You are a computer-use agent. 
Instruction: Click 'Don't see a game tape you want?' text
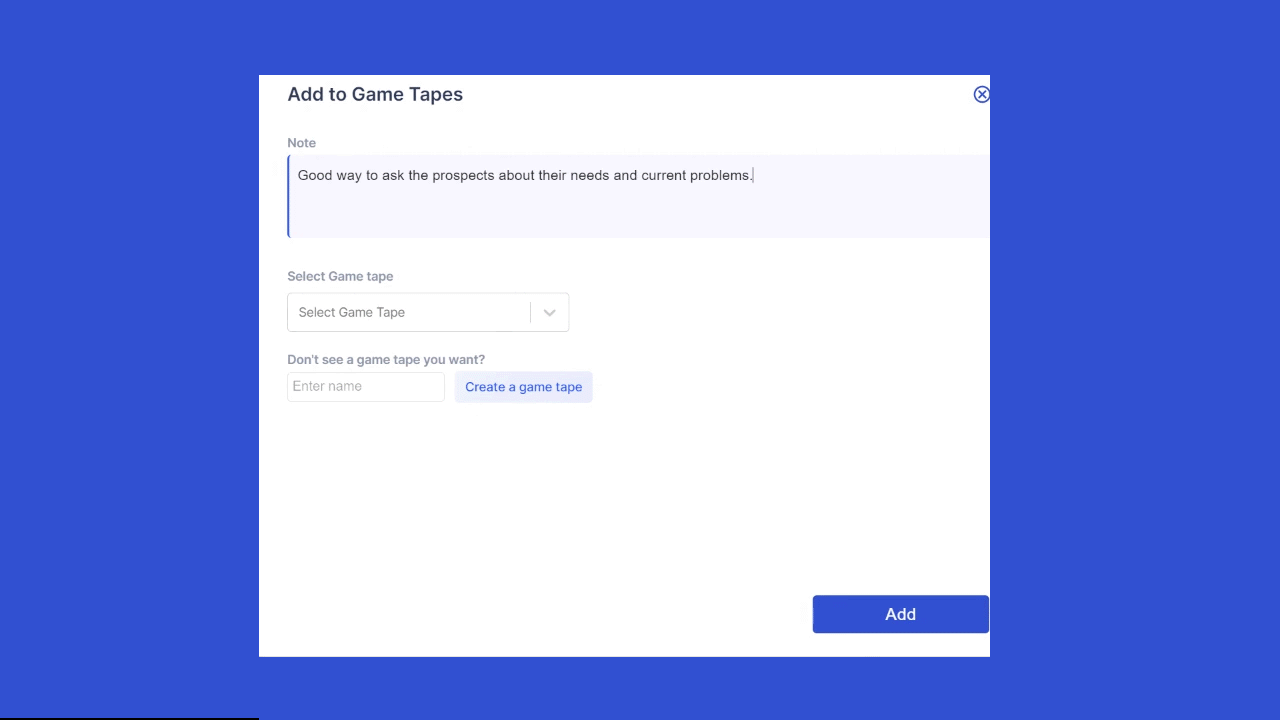pos(386,359)
